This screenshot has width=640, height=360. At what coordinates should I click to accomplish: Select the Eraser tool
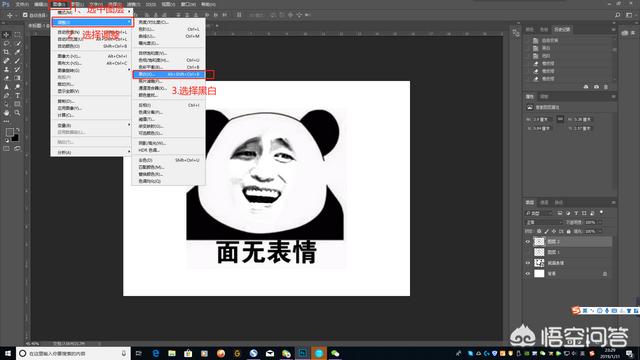coord(6,78)
